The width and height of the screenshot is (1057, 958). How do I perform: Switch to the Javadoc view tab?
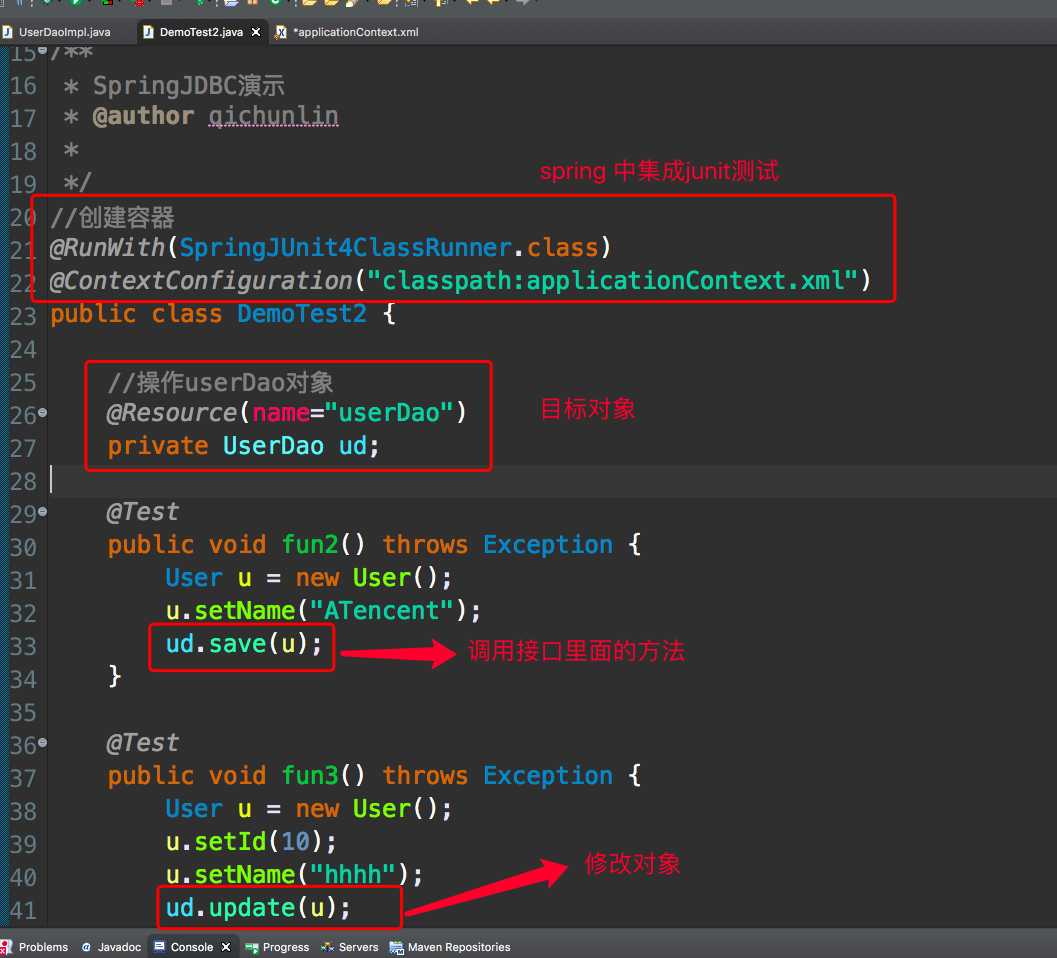tap(112, 947)
